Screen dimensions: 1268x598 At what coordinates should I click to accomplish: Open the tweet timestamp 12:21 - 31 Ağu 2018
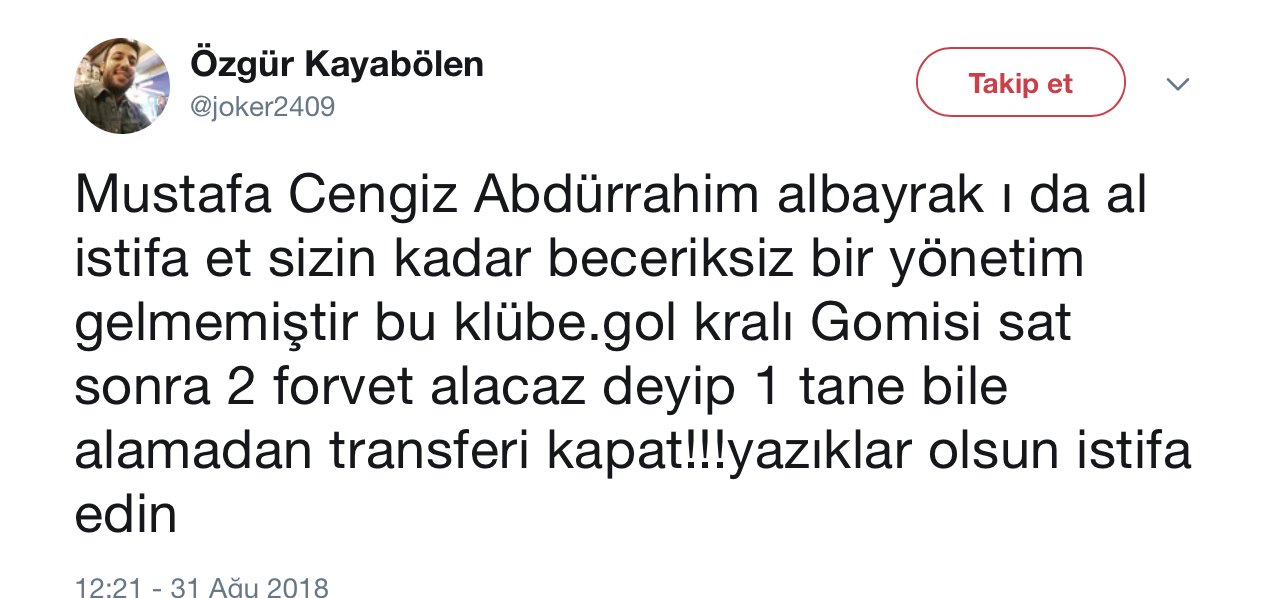pyautogui.click(x=202, y=586)
